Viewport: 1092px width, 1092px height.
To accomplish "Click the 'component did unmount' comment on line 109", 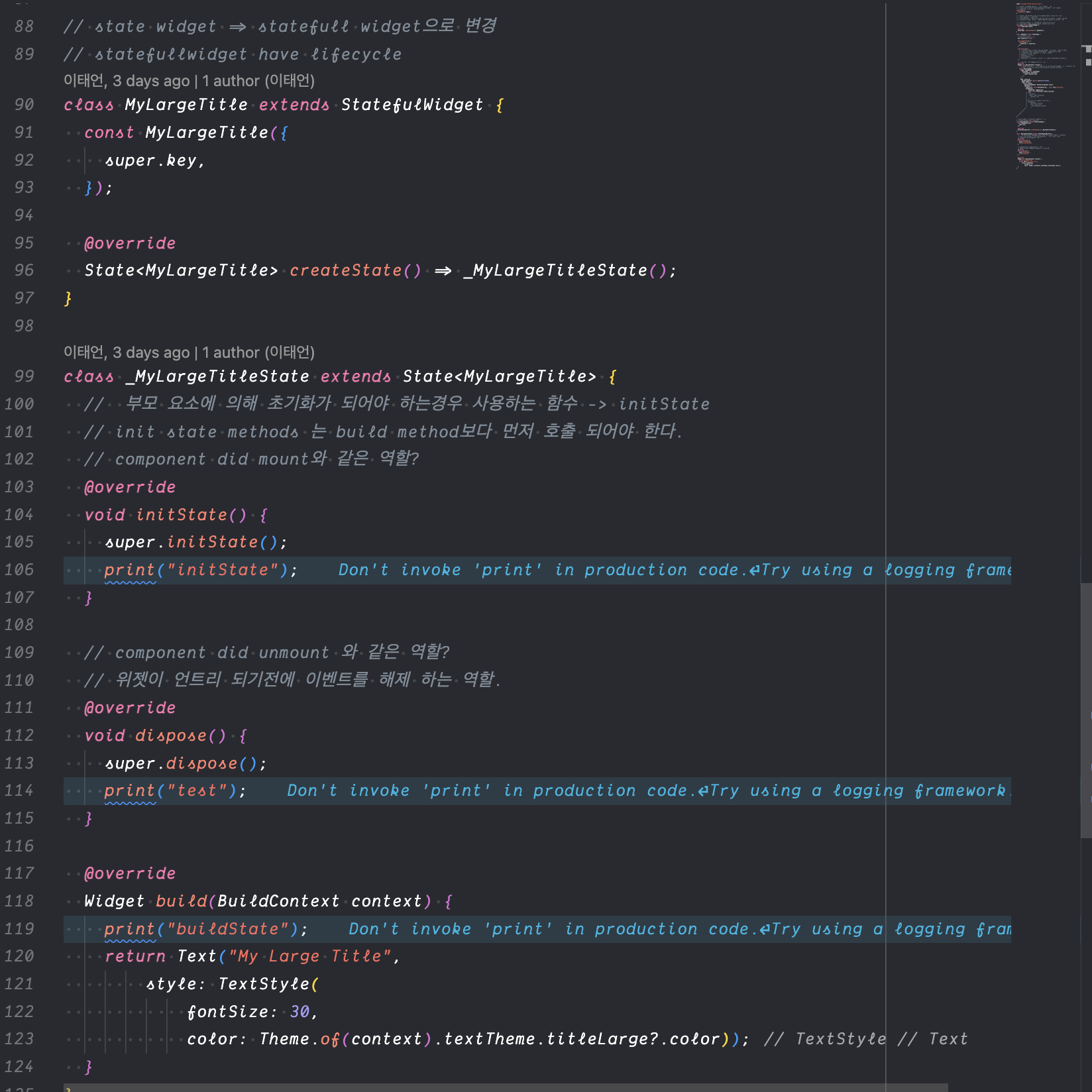I will [267, 653].
